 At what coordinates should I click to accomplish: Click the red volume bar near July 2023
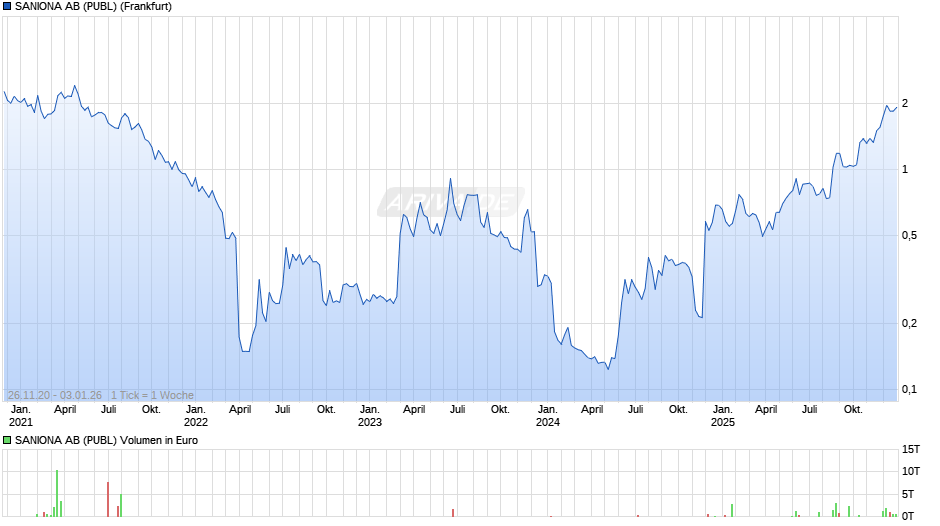tap(453, 513)
